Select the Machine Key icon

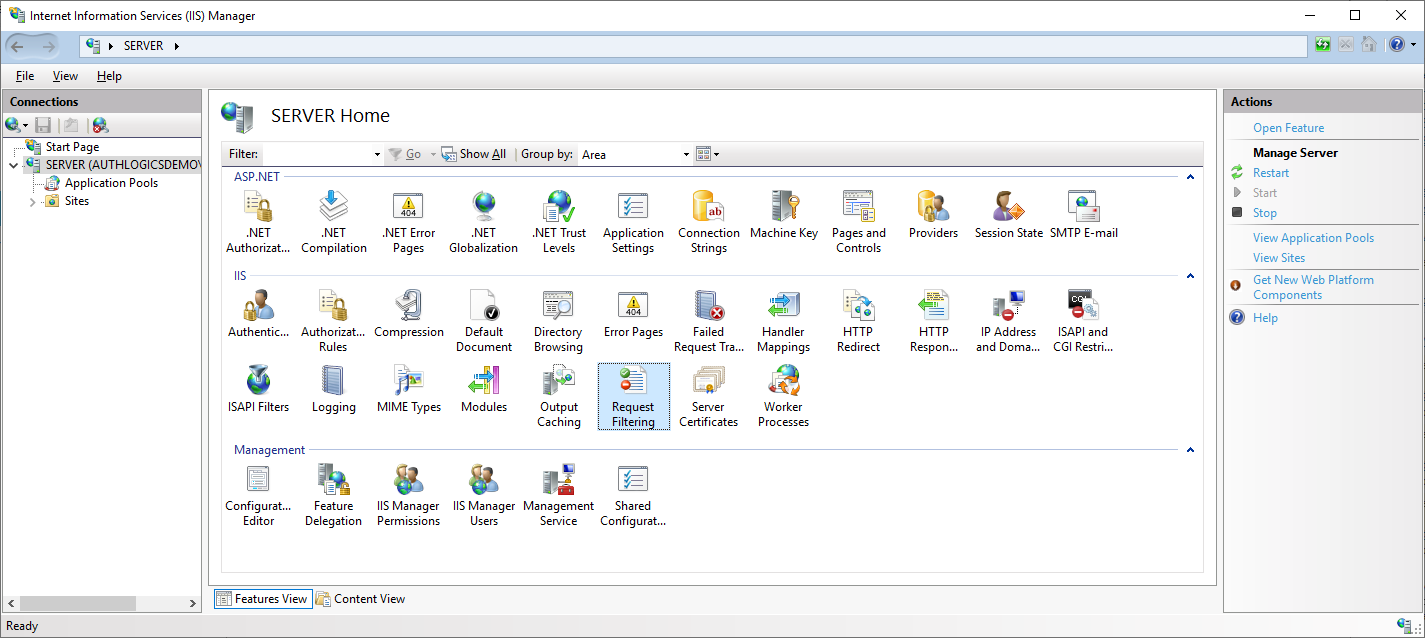pyautogui.click(x=784, y=215)
